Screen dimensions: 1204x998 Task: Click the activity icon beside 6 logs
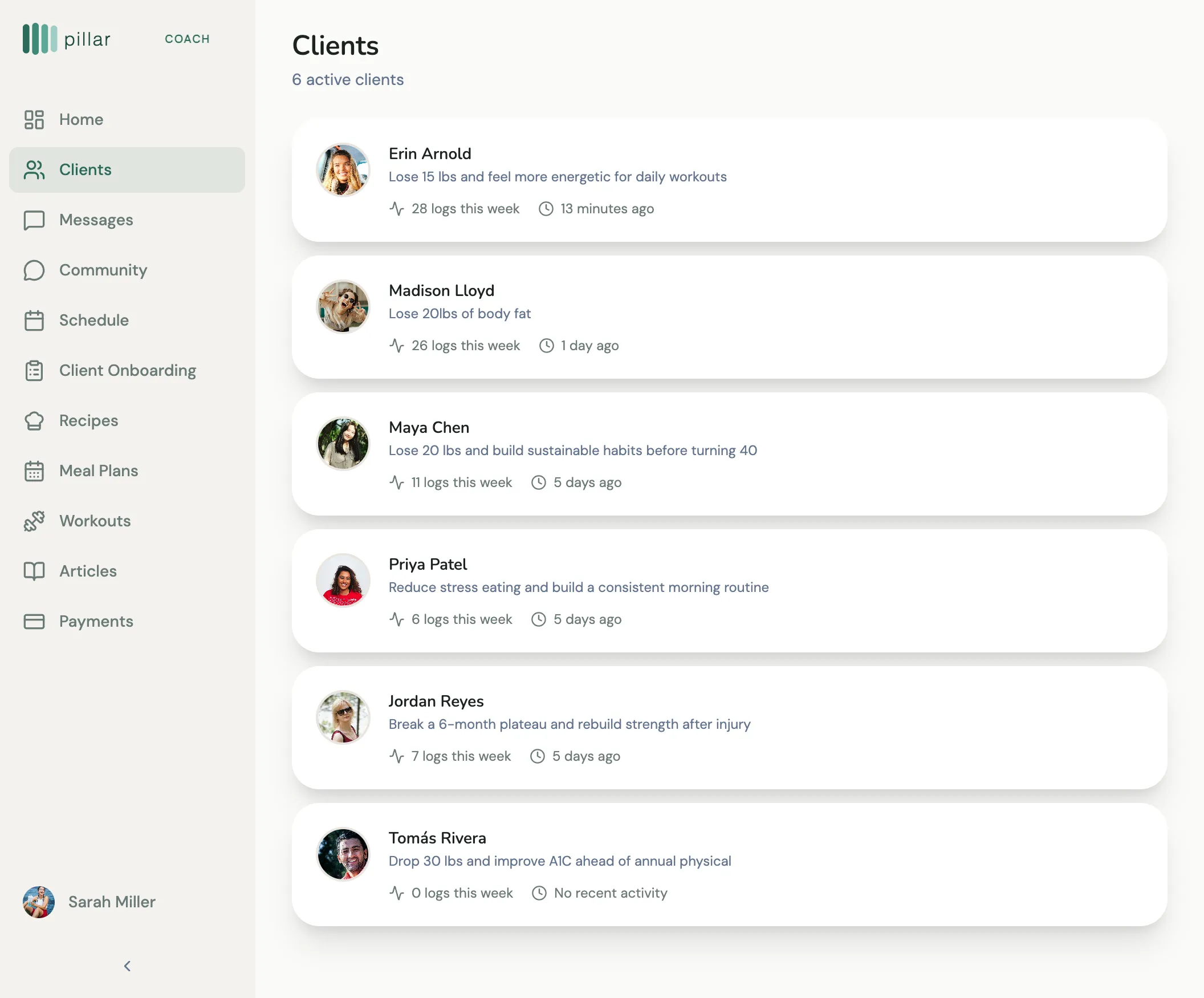(x=397, y=619)
